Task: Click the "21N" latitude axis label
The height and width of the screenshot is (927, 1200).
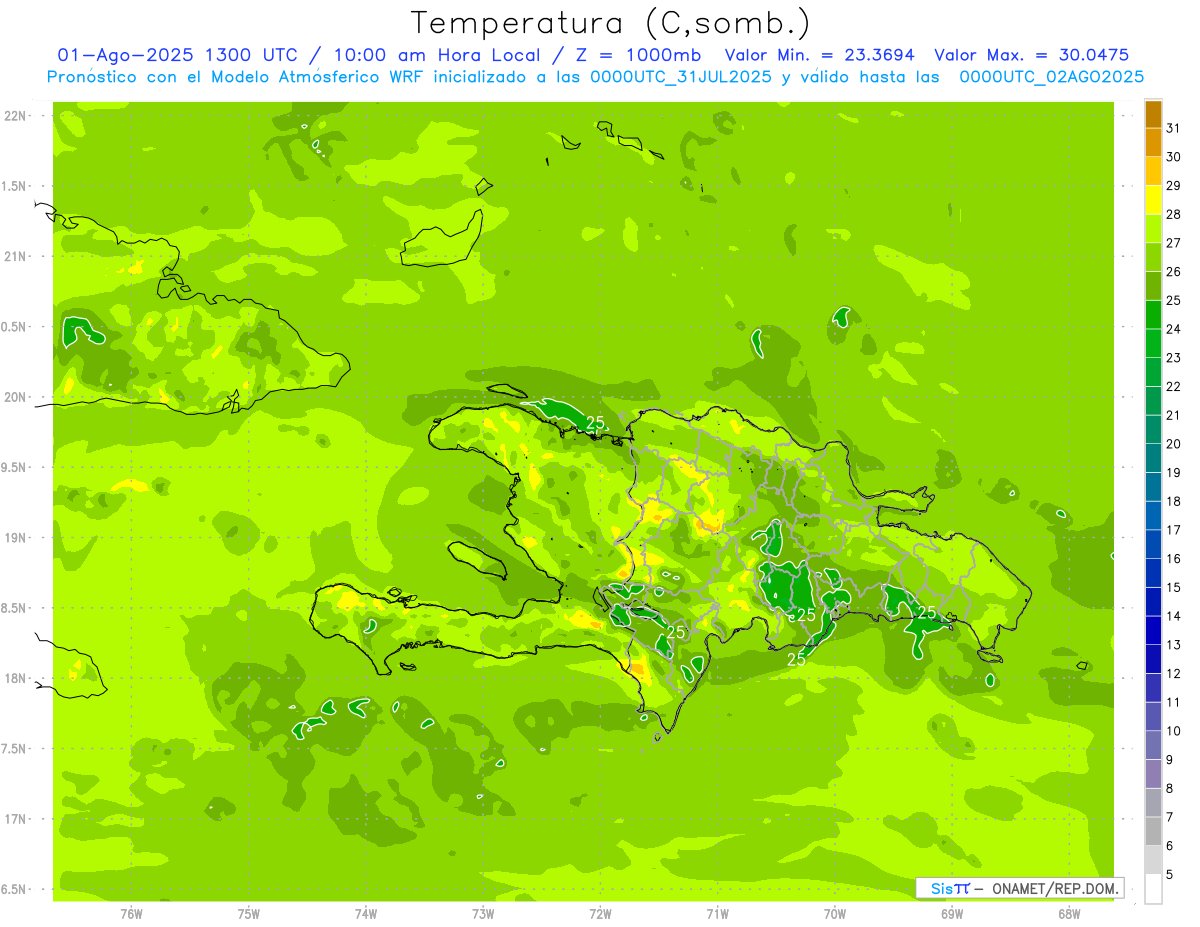Action: [x=14, y=257]
